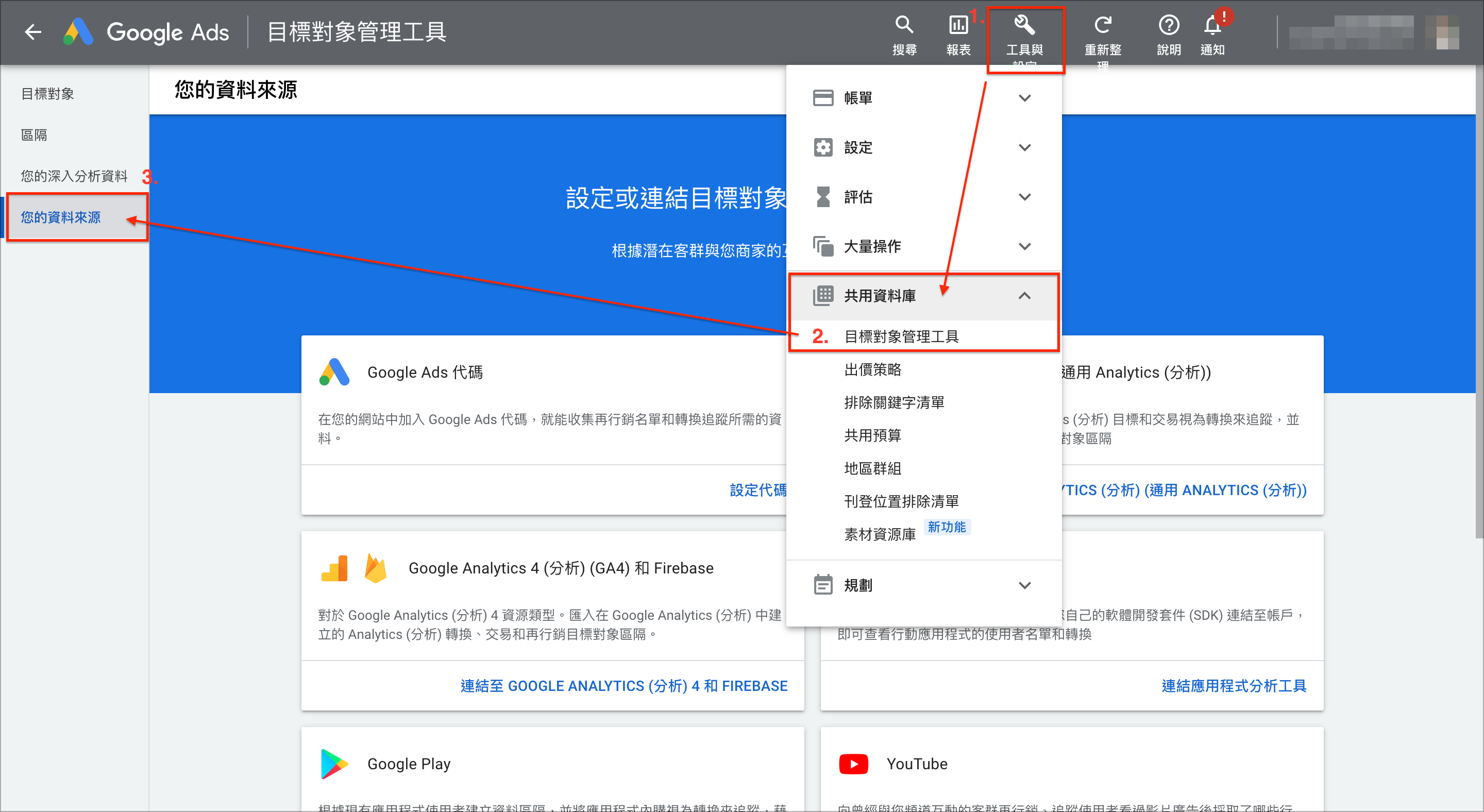Click the blurred account avatar
Image resolution: width=1484 pixels, height=812 pixels.
pyautogui.click(x=1442, y=33)
